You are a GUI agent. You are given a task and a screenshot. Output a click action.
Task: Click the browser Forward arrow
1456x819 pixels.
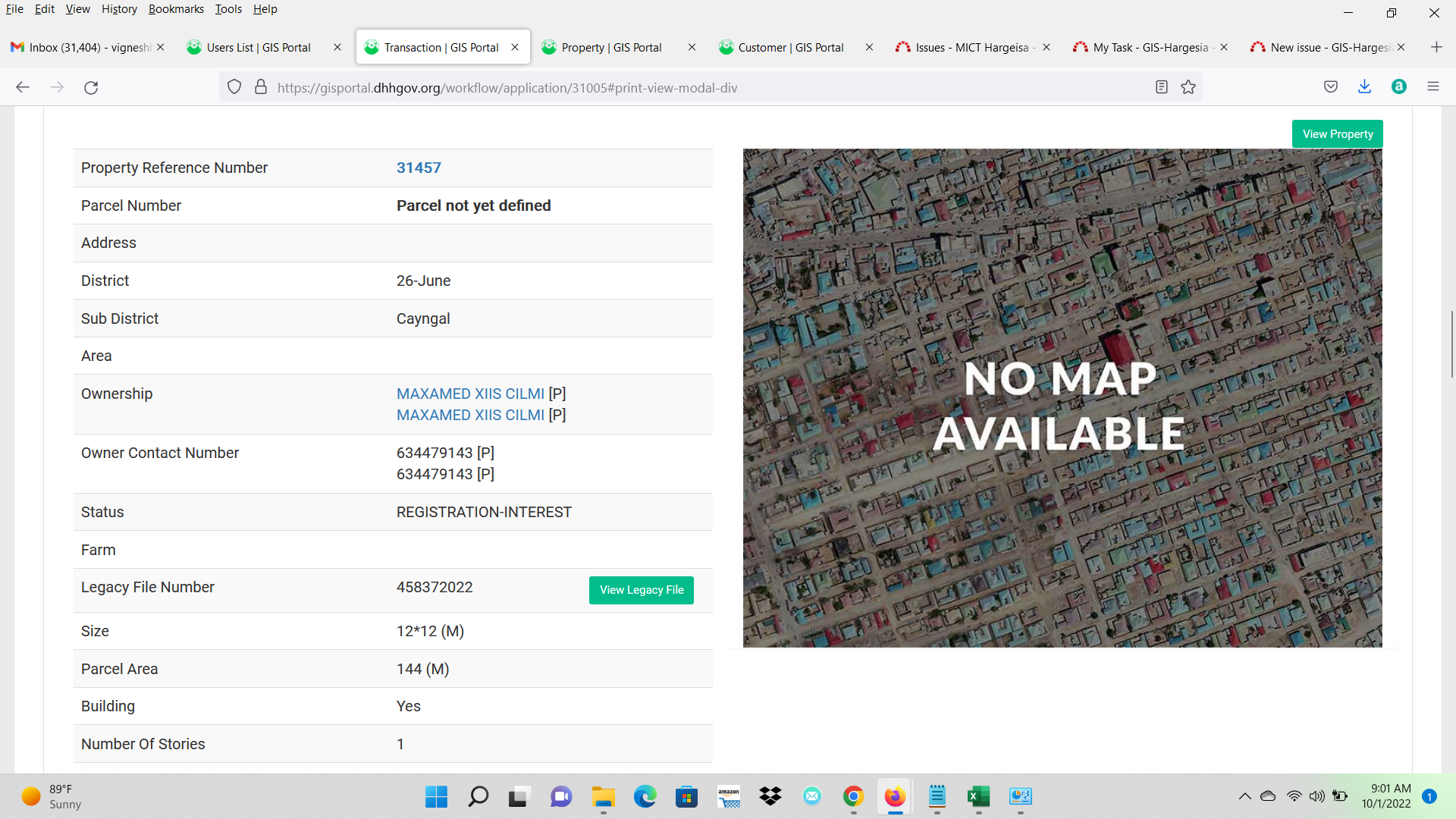tap(57, 87)
